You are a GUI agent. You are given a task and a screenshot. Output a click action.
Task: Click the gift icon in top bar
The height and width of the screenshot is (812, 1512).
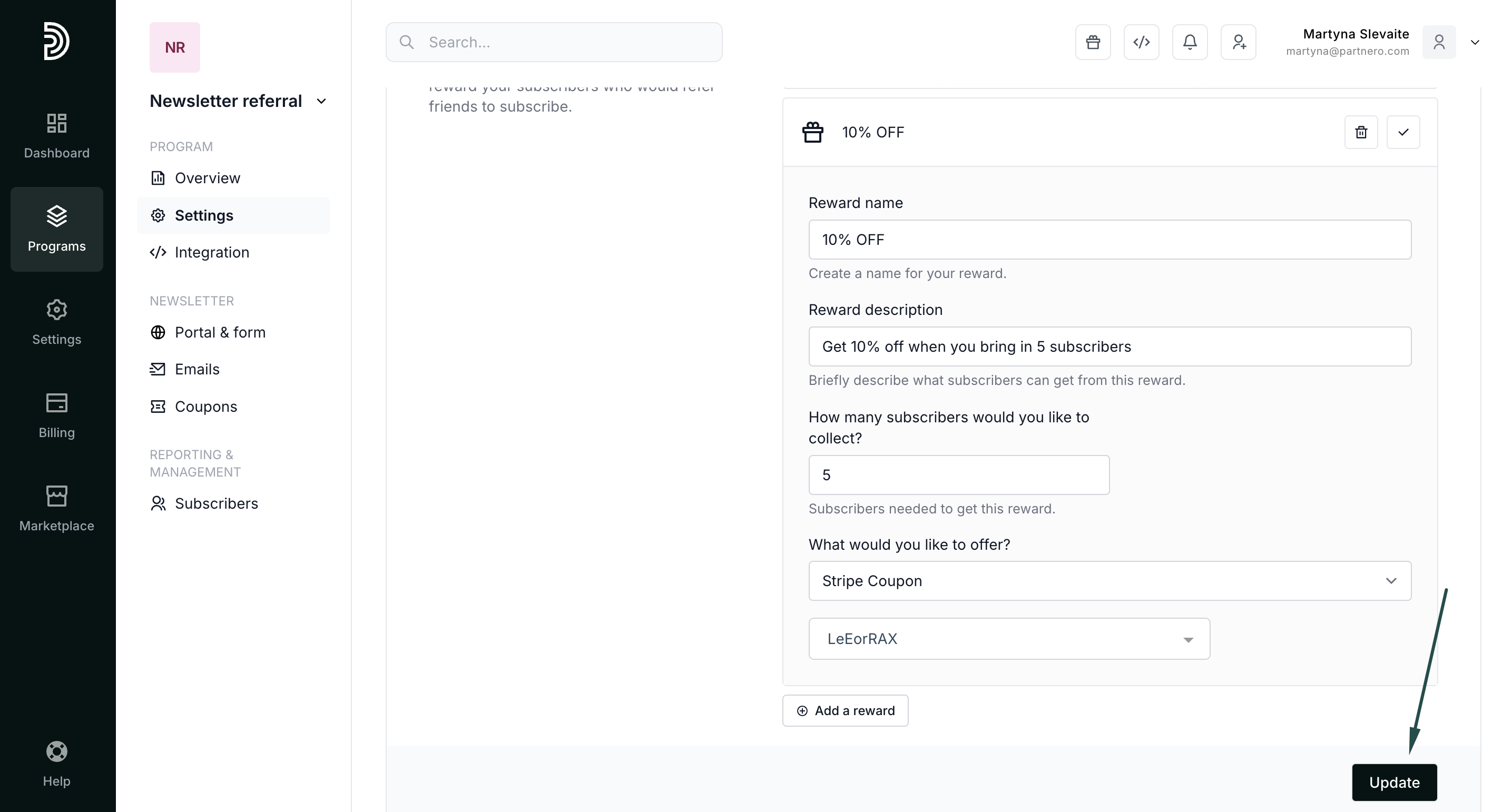tap(1092, 42)
